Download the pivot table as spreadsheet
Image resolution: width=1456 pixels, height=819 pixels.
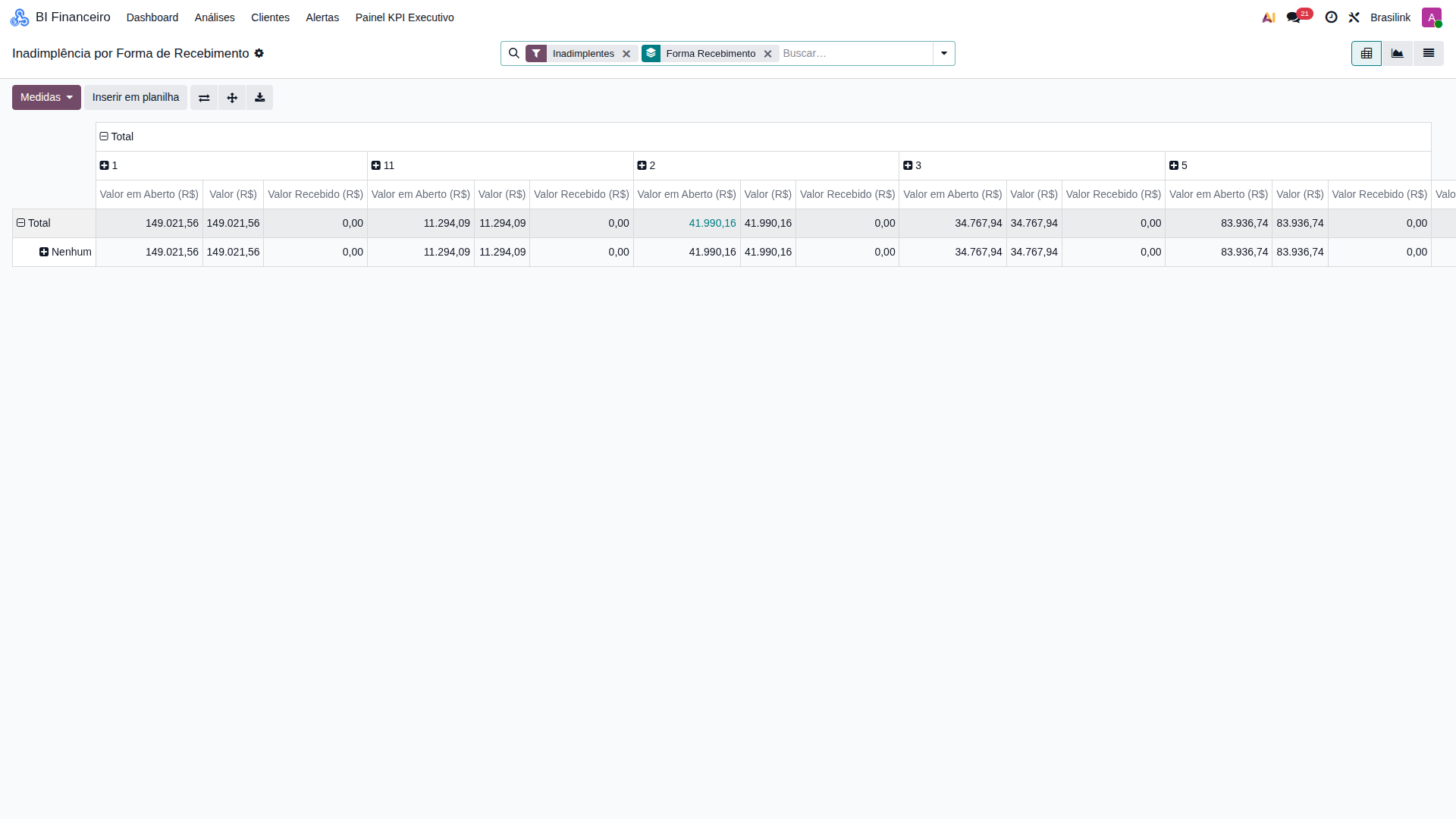tap(259, 98)
